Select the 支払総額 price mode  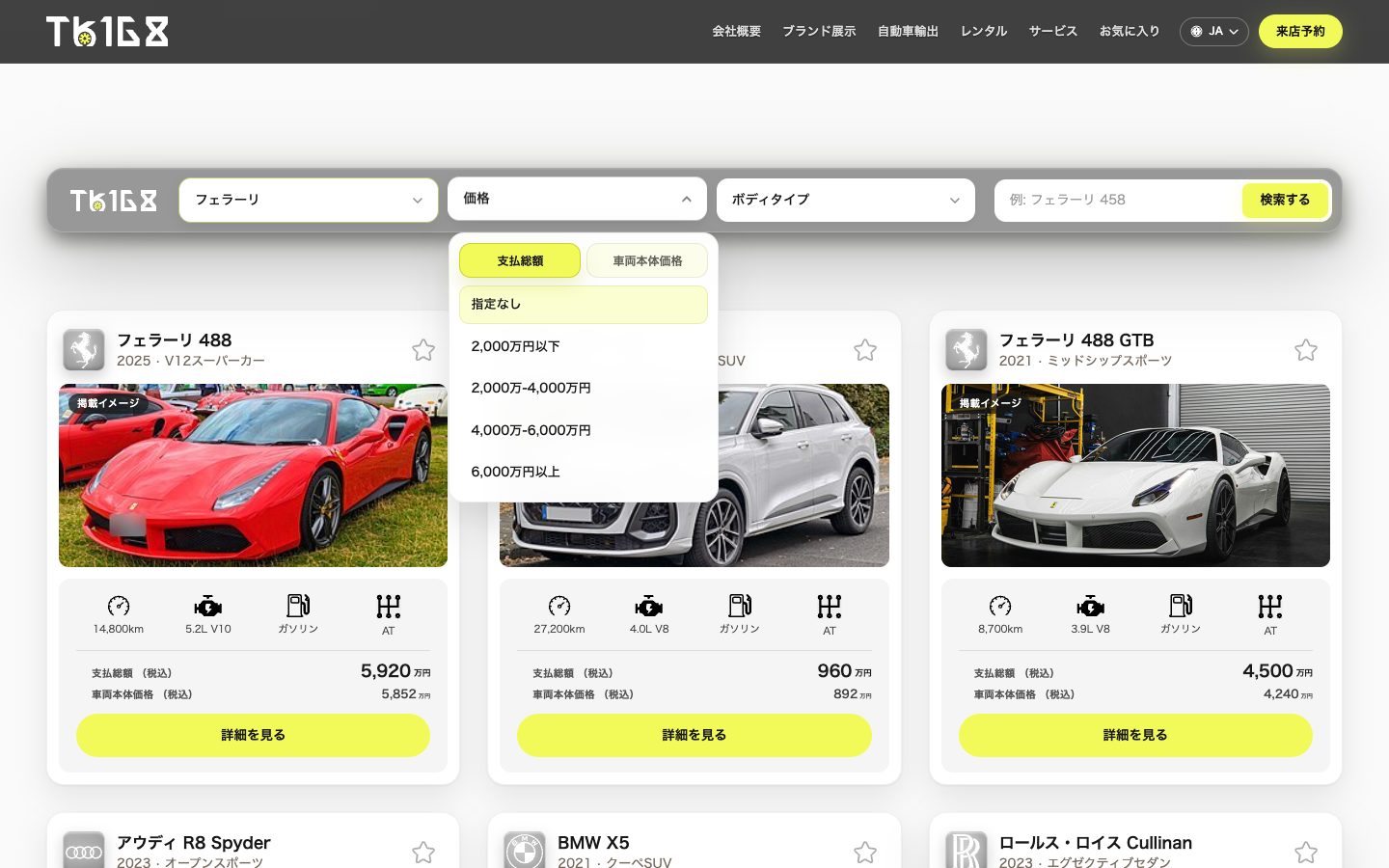tap(520, 260)
